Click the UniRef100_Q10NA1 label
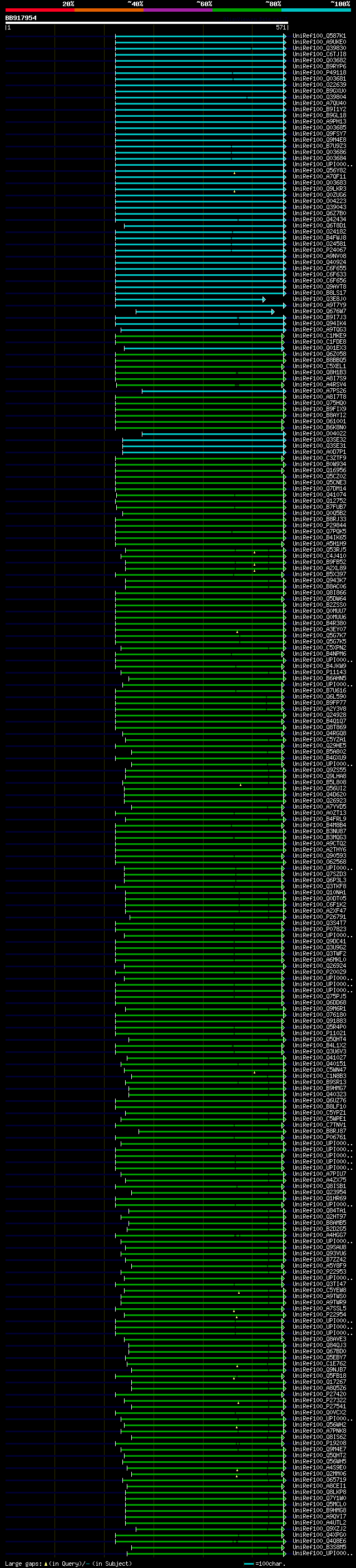Screen dimensions: 356x1568 (x=319, y=893)
